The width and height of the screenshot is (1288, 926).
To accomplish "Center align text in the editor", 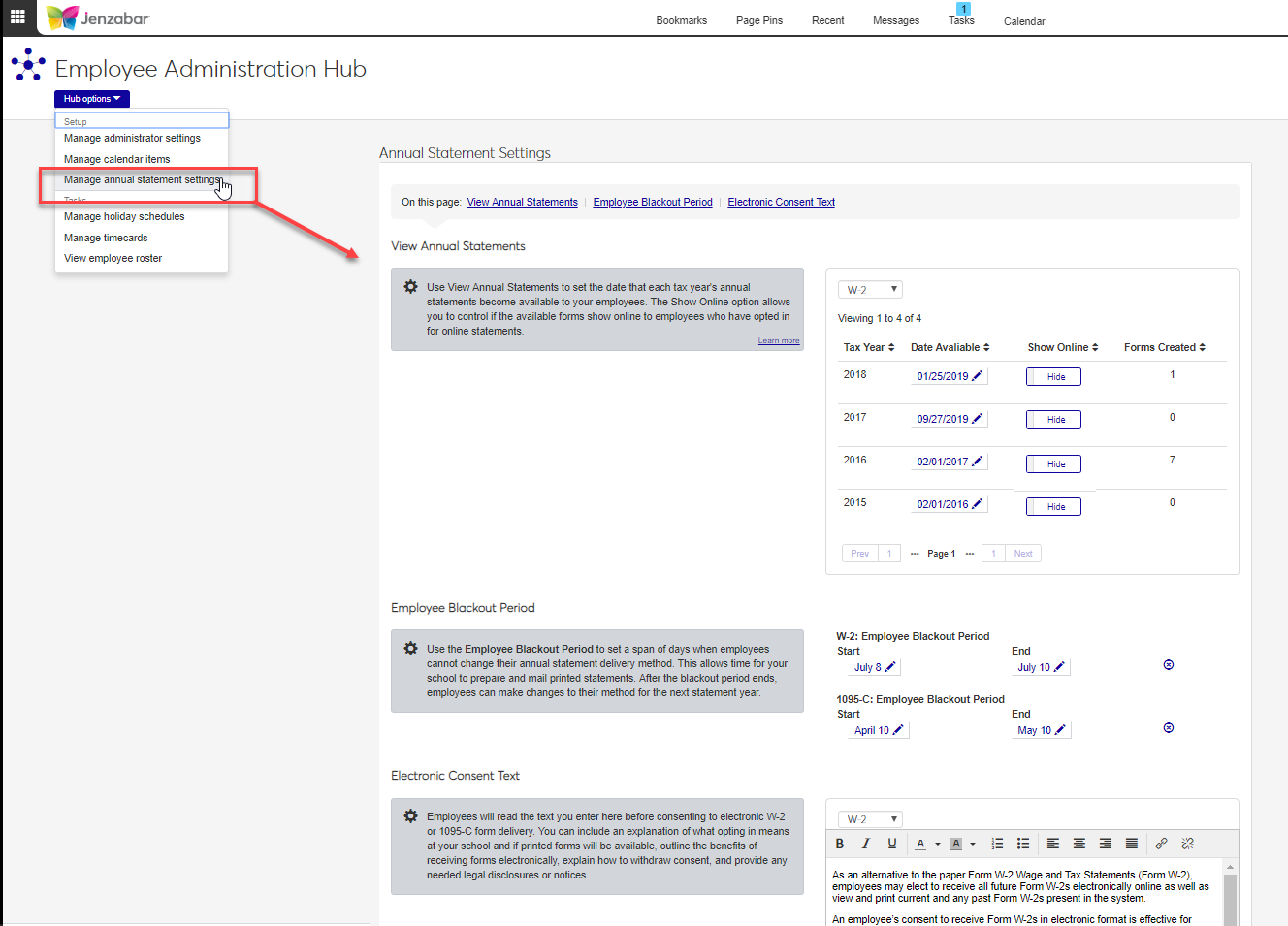I will point(1079,844).
